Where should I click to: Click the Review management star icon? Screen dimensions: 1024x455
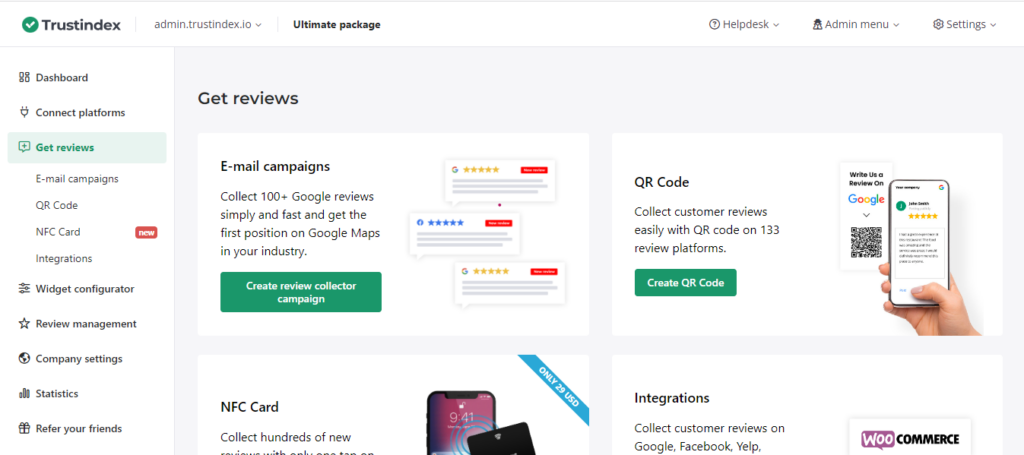pyautogui.click(x=24, y=324)
